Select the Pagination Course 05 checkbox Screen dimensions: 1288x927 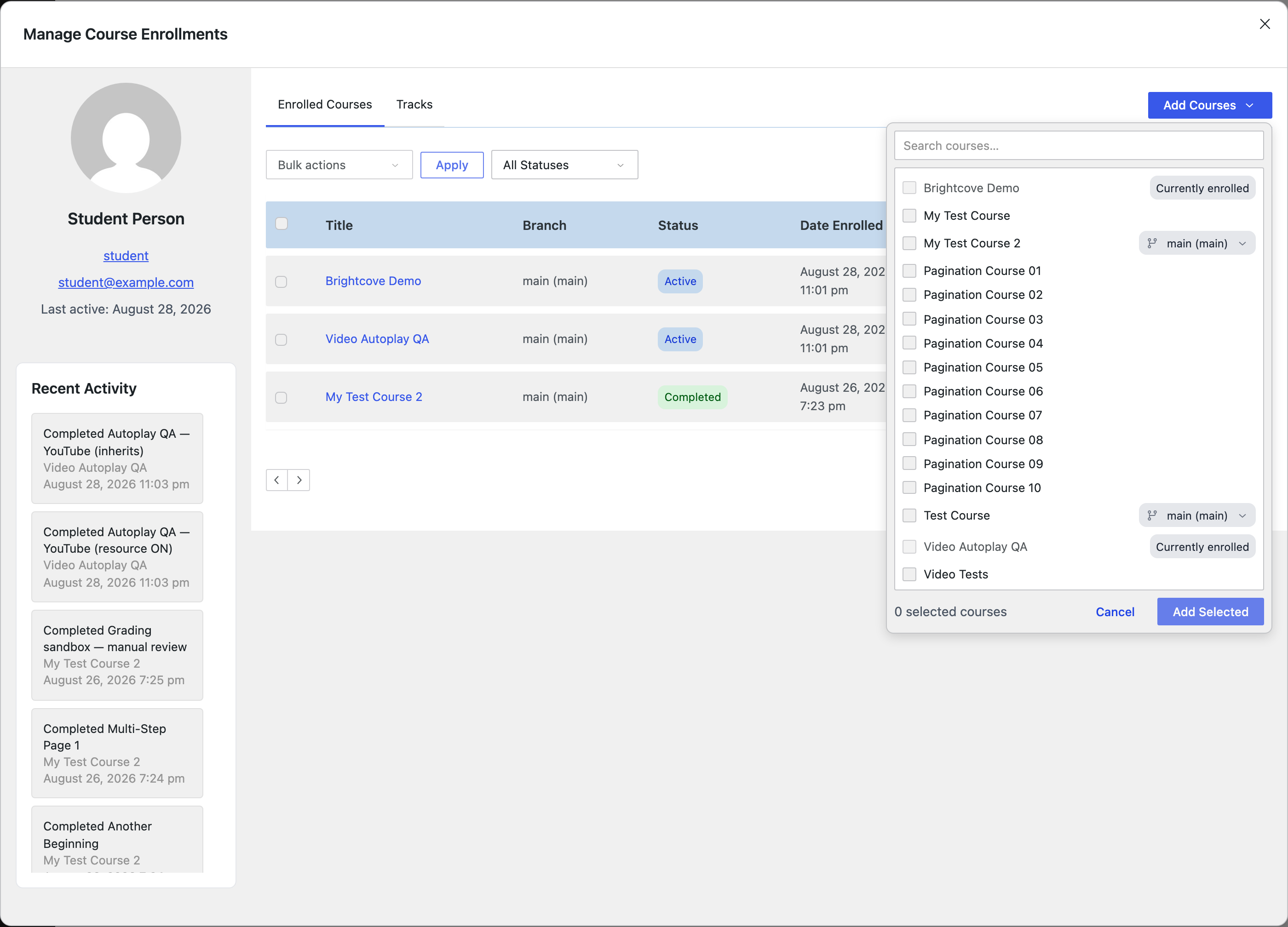[x=909, y=367]
